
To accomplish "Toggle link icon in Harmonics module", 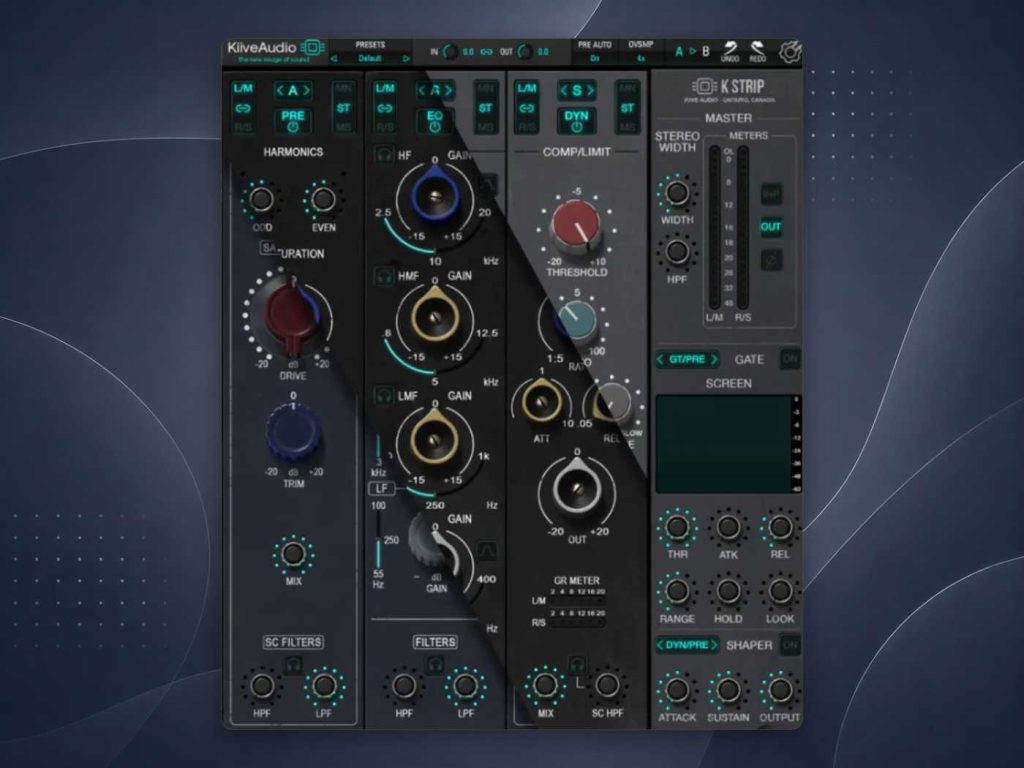I will 243,108.
